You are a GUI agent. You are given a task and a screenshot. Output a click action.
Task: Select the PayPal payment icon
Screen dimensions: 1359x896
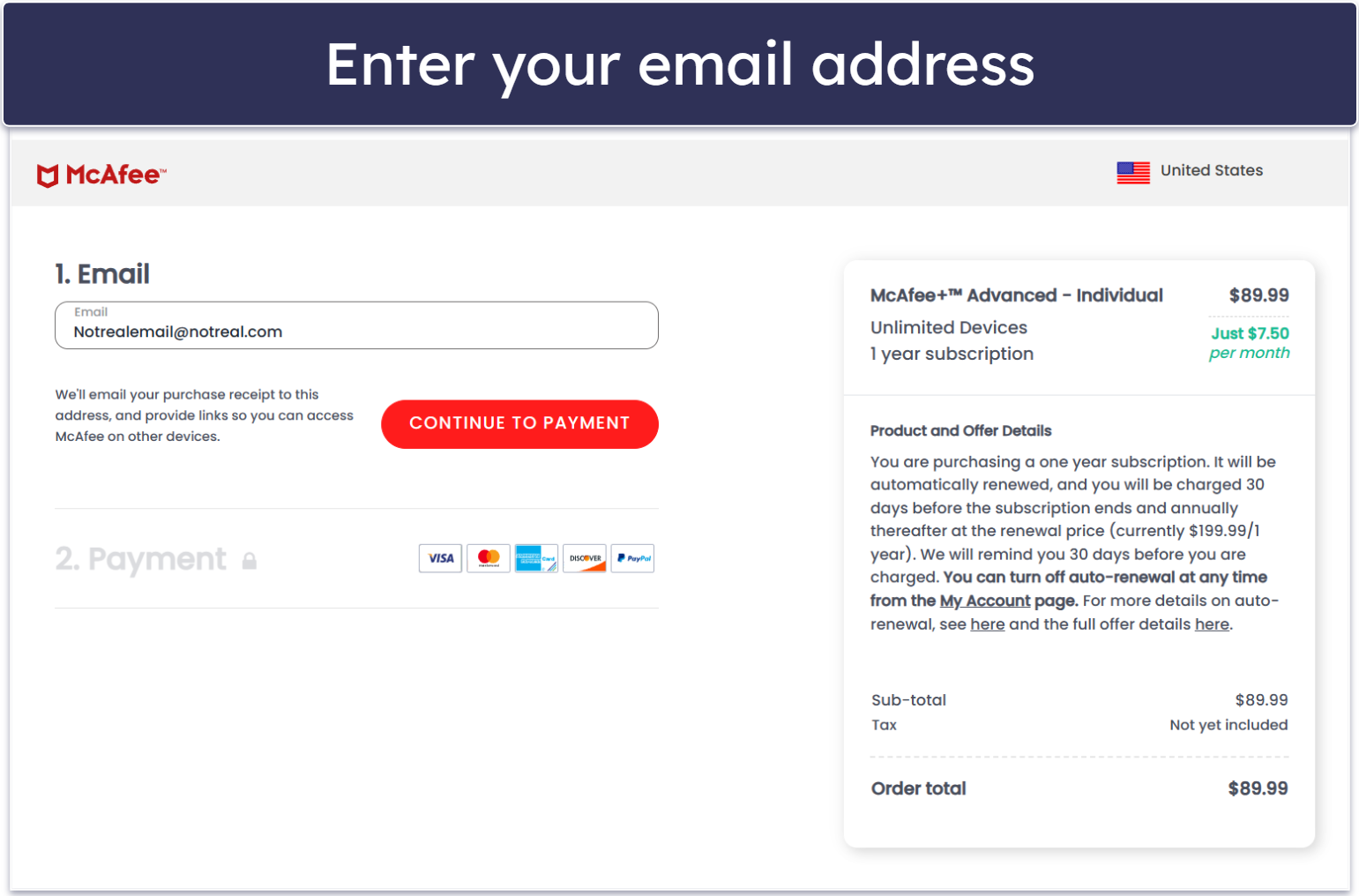click(632, 557)
